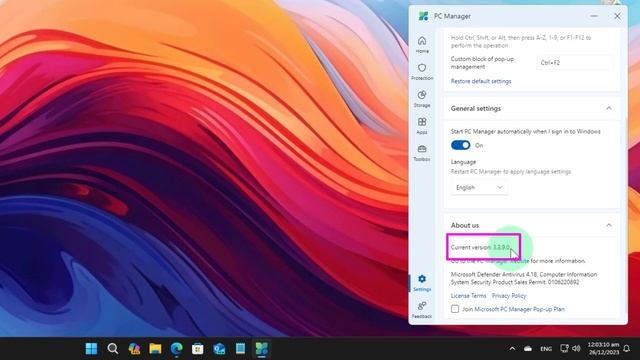This screenshot has height=360, width=640.
Task: Open File Explorer from the taskbar
Action: pyautogui.click(x=156, y=349)
